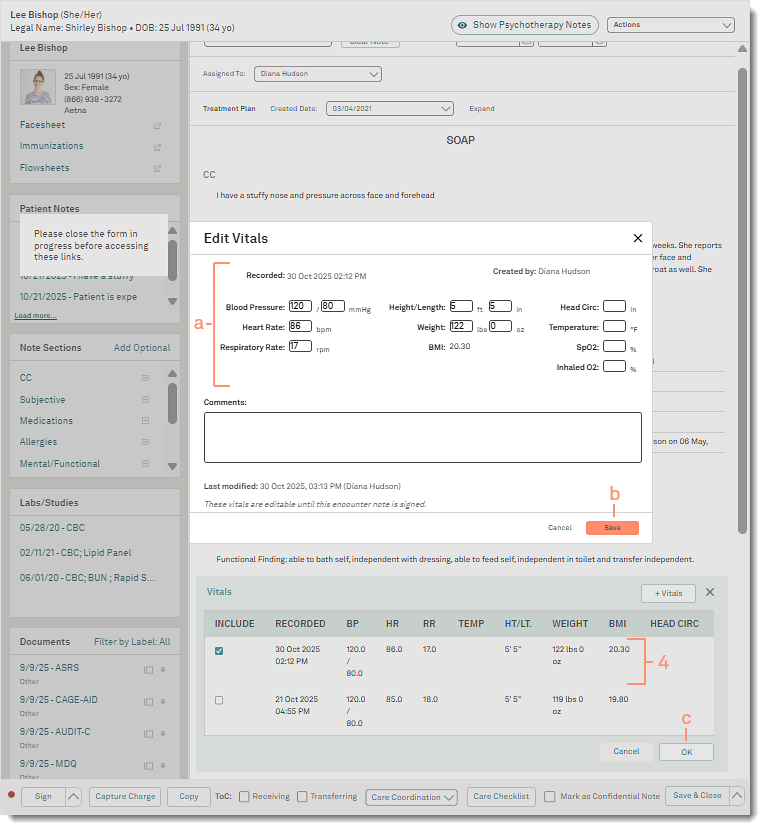Click the patient photo thumbnail
The height and width of the screenshot is (830, 765).
(38, 88)
